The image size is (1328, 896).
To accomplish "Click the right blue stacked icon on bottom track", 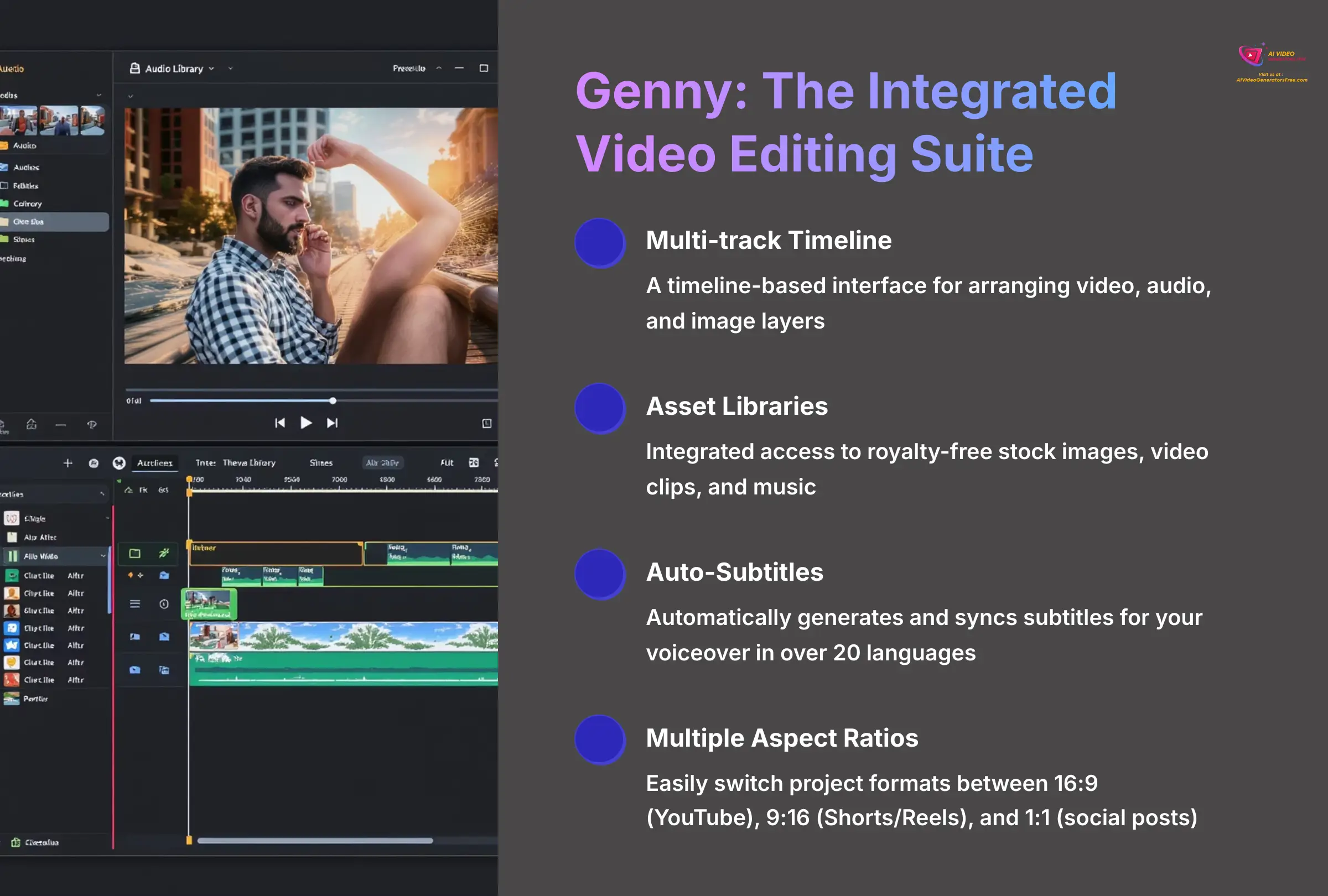I will point(164,670).
